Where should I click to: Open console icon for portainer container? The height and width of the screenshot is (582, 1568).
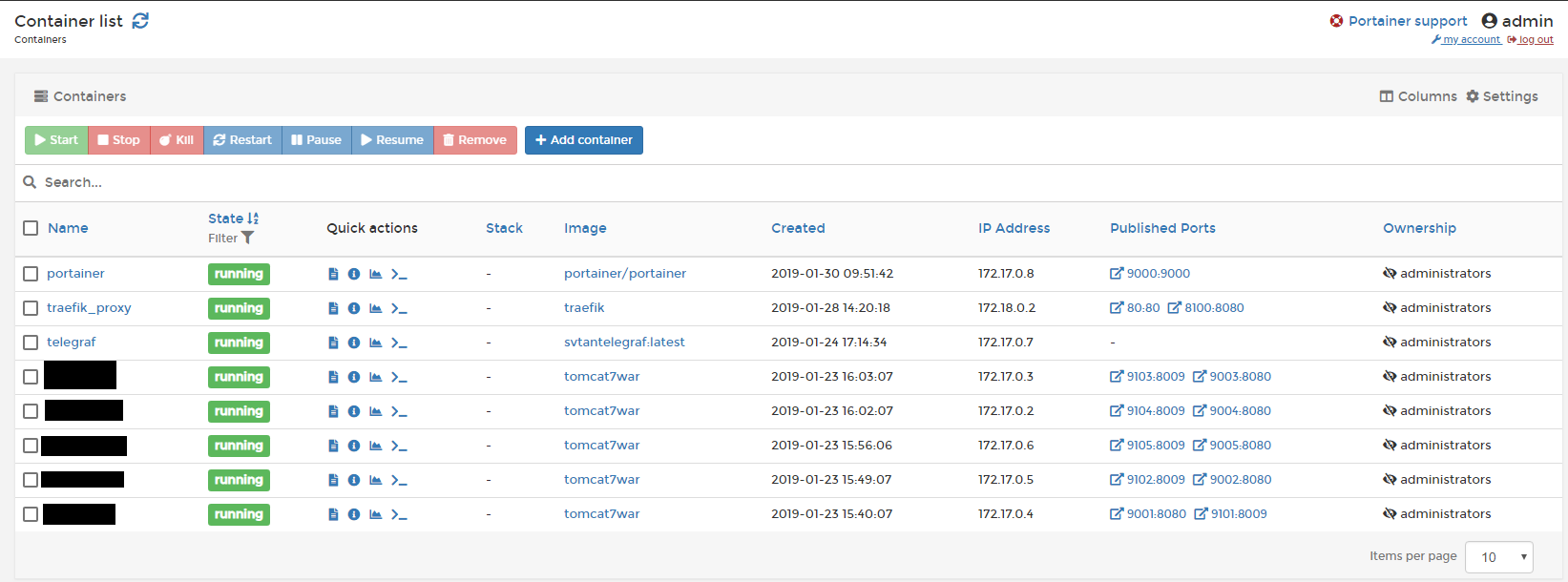(x=399, y=274)
